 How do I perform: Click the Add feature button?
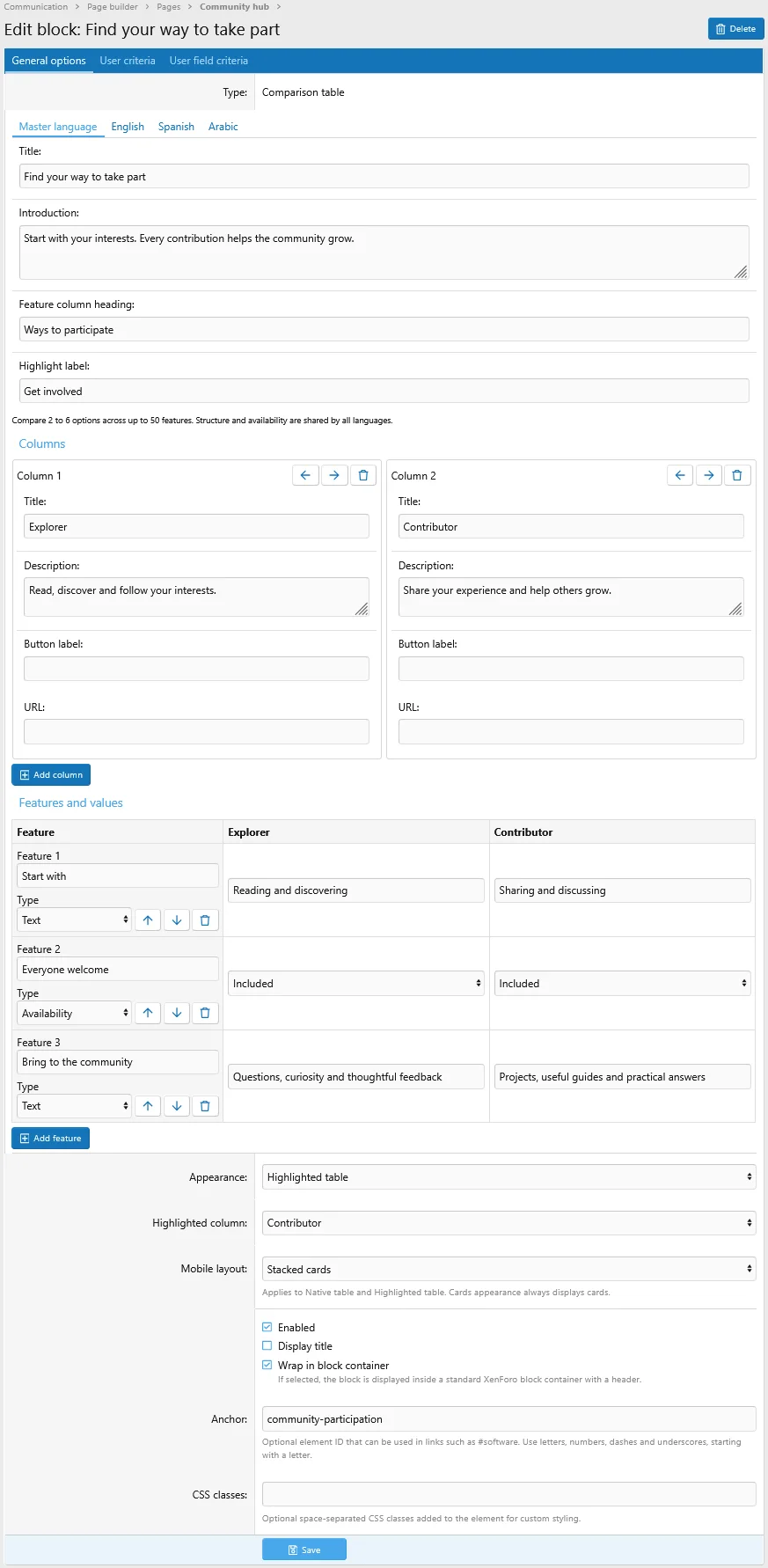point(50,1139)
